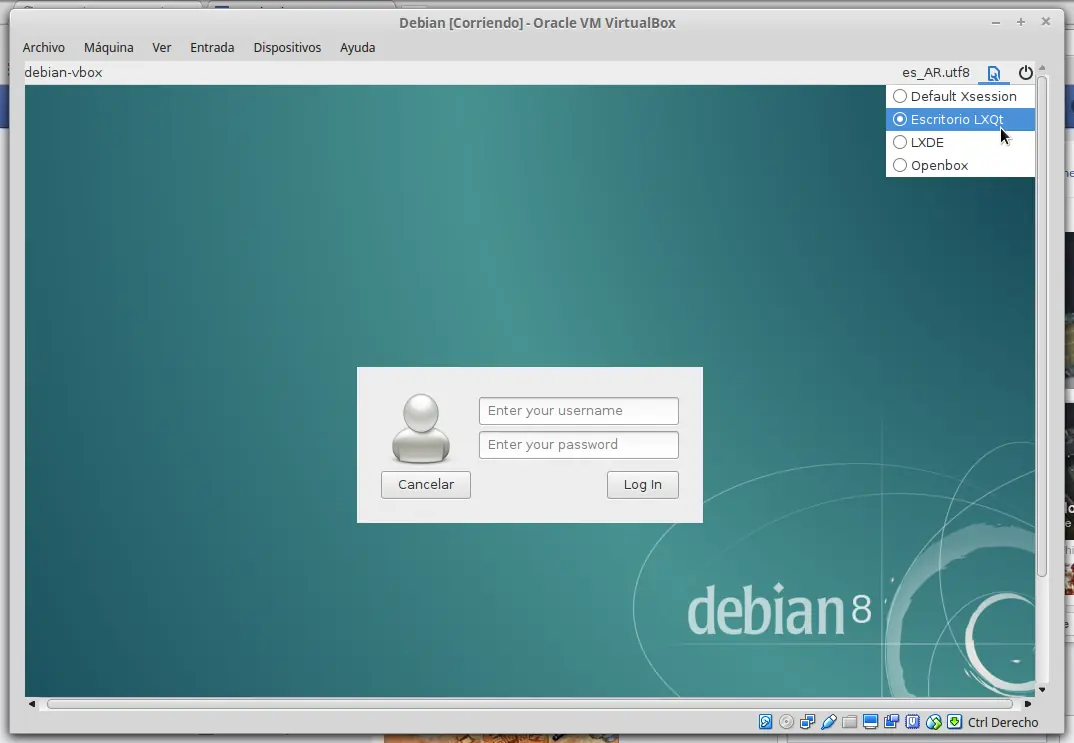The image size is (1074, 743).
Task: Maximize the VirtualBox window
Action: point(1021,23)
